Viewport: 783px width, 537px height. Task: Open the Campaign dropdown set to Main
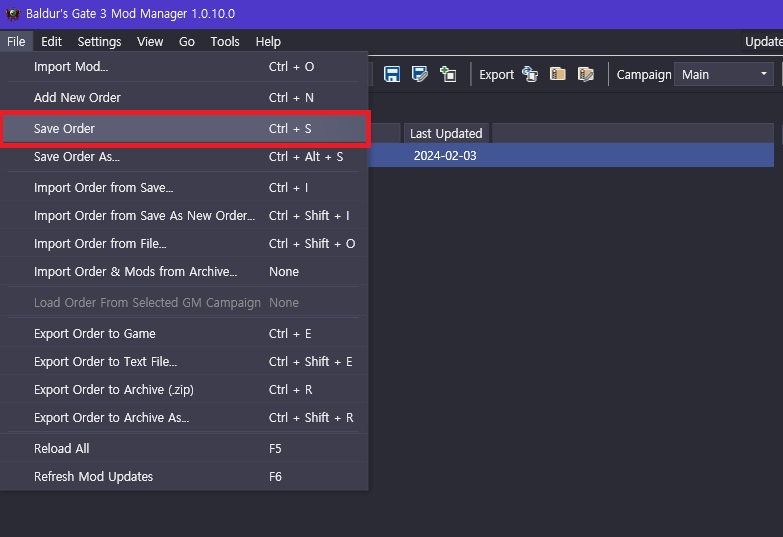coord(724,74)
